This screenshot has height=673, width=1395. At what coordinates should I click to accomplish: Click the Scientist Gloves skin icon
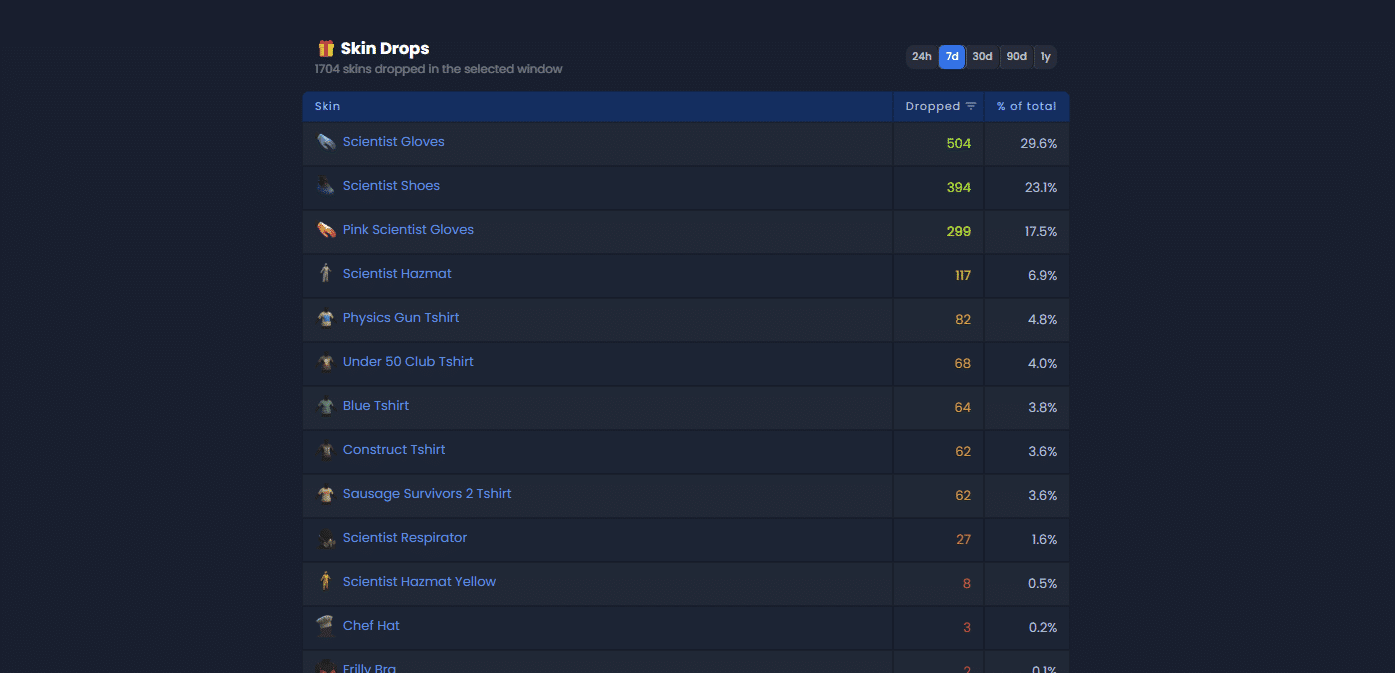coord(326,142)
